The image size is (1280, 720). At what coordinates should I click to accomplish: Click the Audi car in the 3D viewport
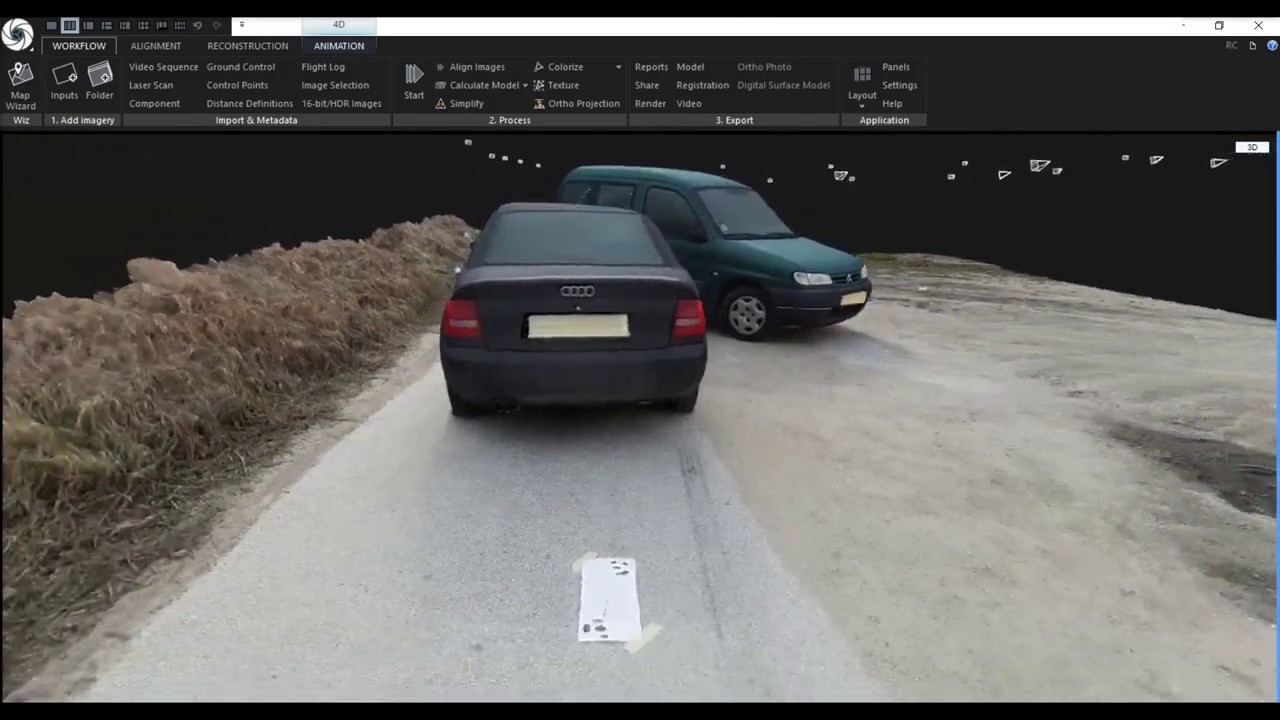[x=575, y=310]
